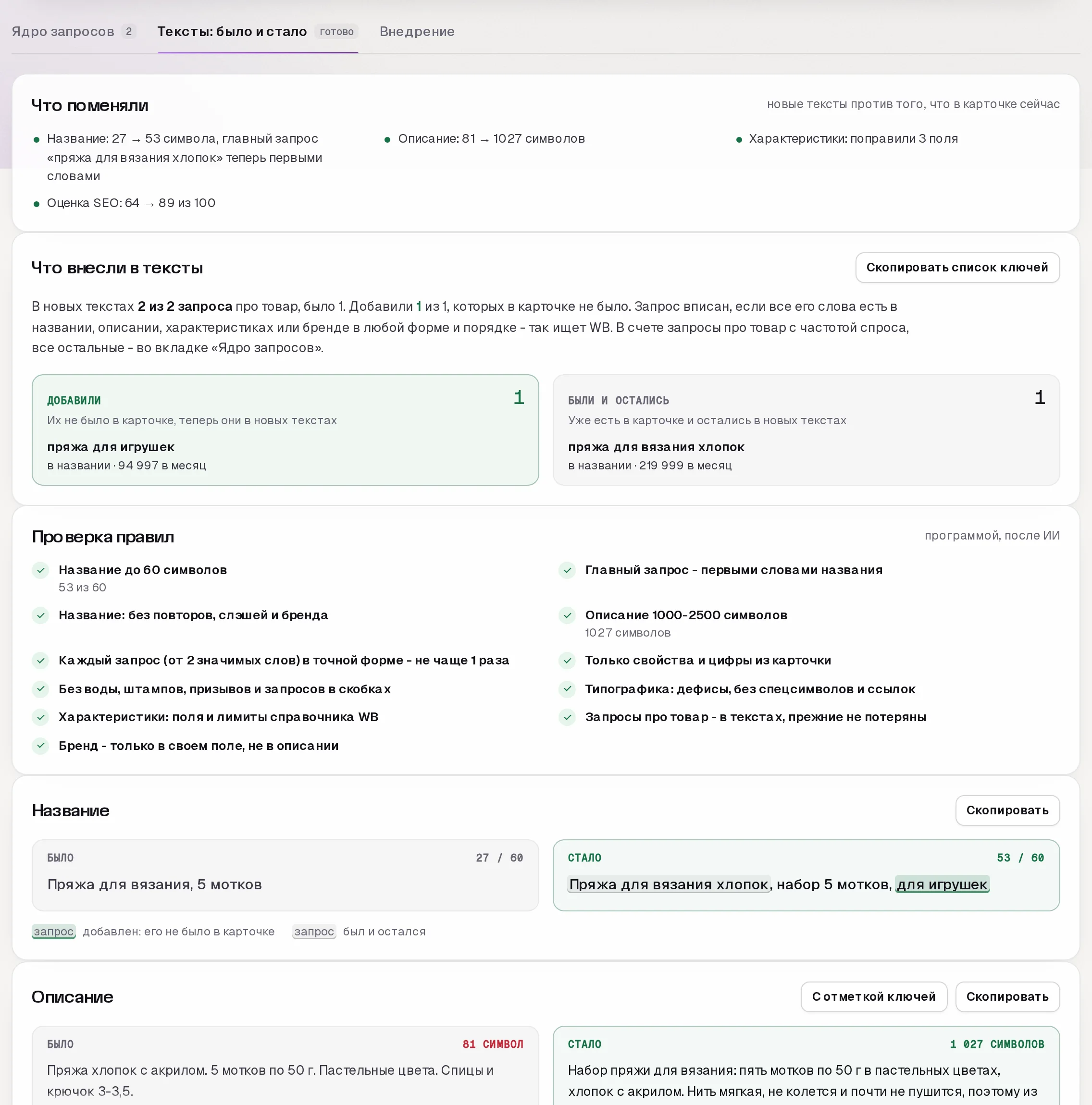Copy the new title with «Скопировать» in Название
This screenshot has width=1092, height=1105.
click(1007, 810)
